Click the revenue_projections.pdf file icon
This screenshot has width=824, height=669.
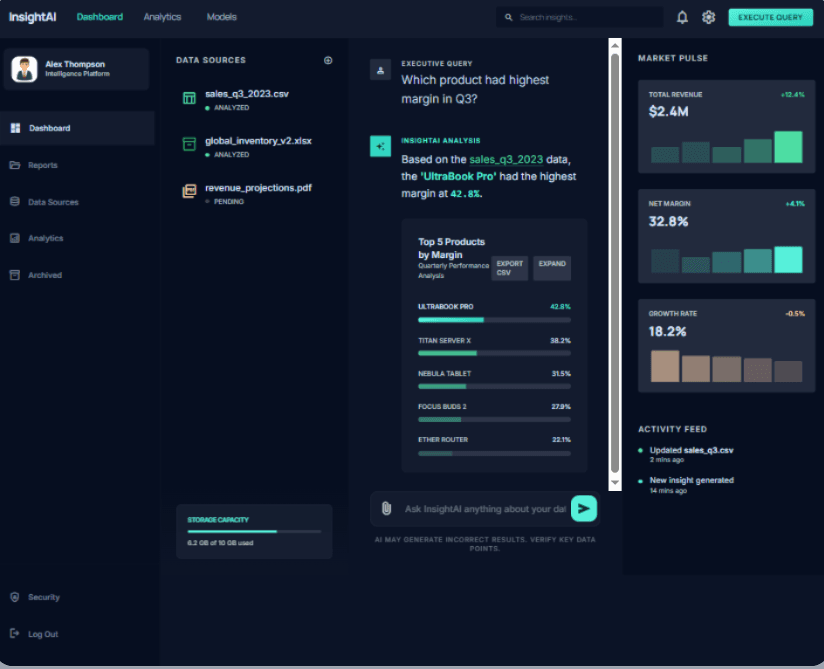click(189, 191)
